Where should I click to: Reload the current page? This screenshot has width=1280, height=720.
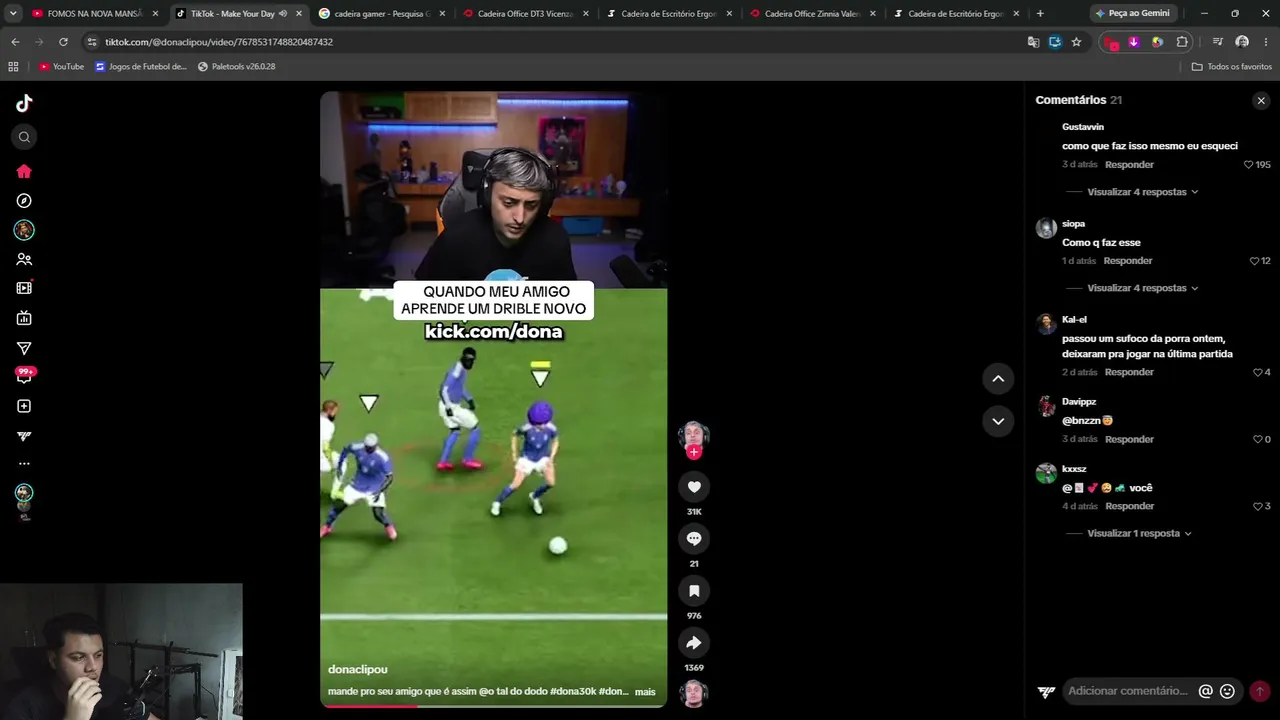[x=63, y=42]
